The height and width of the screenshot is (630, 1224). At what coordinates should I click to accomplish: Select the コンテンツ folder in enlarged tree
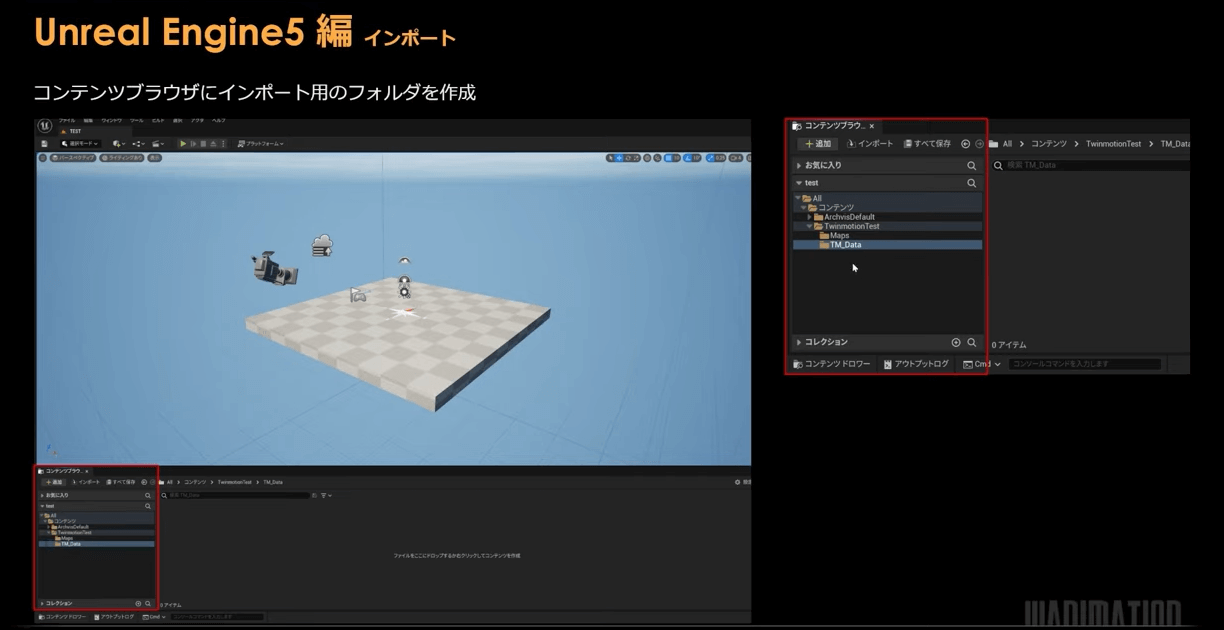click(836, 208)
